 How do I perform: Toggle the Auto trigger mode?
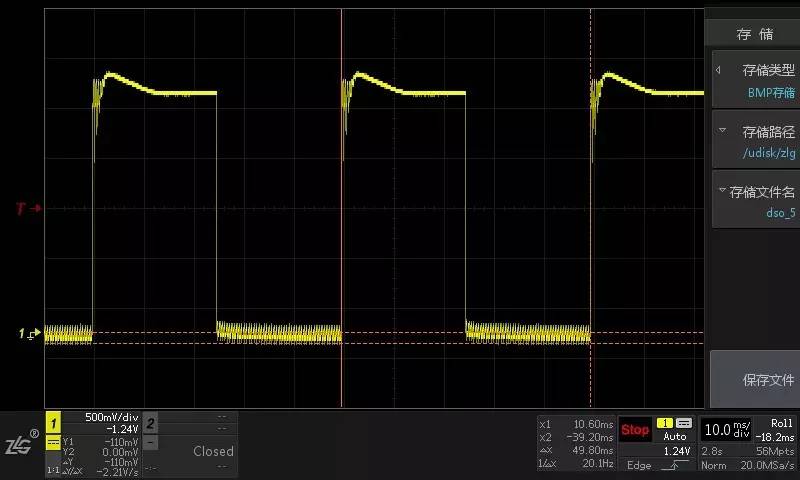[674, 437]
